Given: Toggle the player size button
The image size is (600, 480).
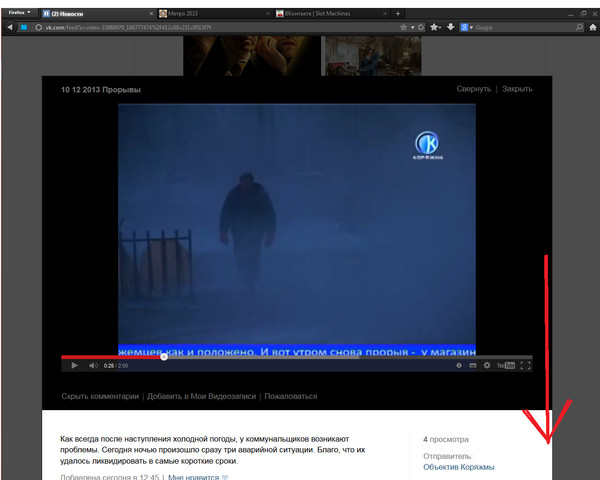Looking at the screenshot, I should (x=472, y=366).
